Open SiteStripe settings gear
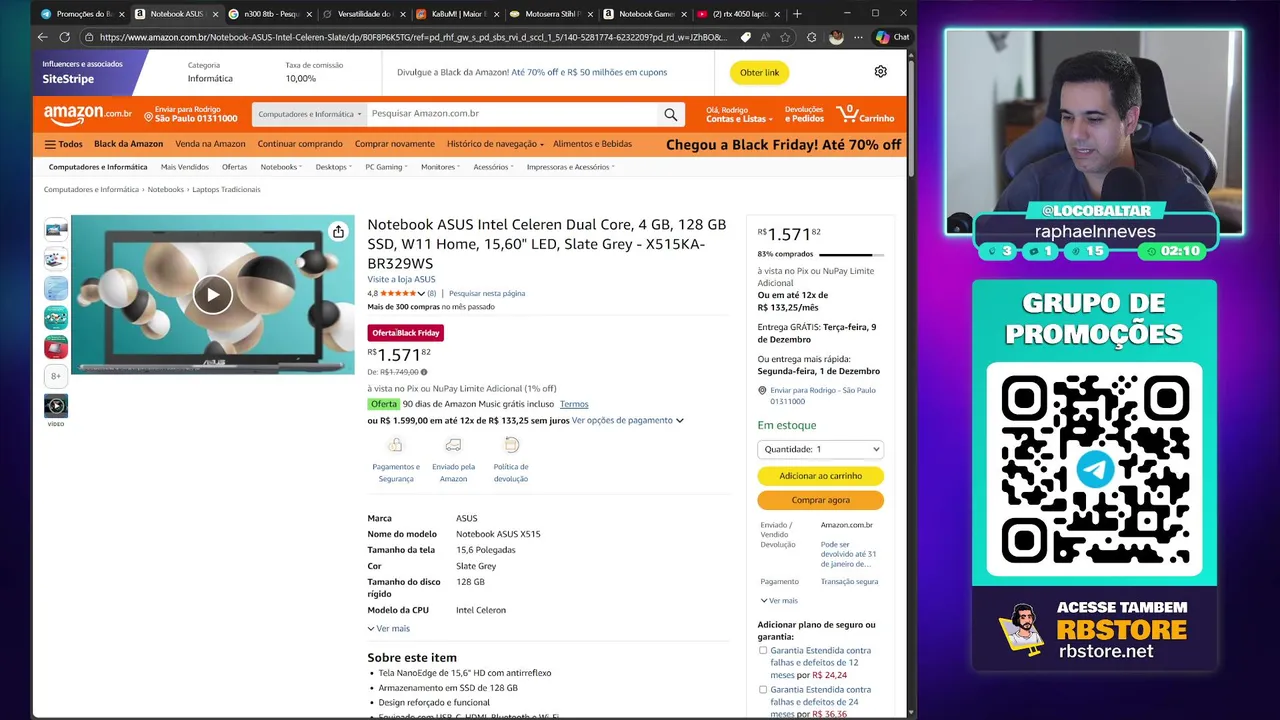This screenshot has width=1280, height=720. click(x=880, y=72)
